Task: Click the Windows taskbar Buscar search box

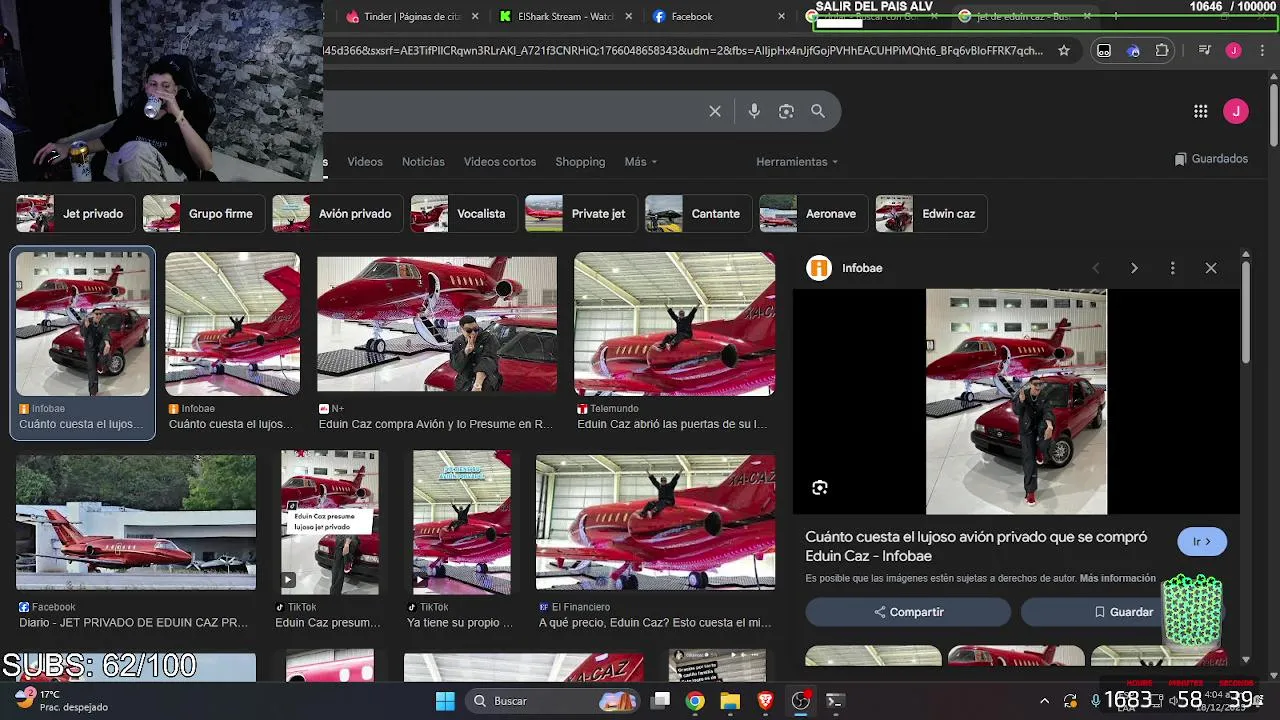Action: (555, 701)
